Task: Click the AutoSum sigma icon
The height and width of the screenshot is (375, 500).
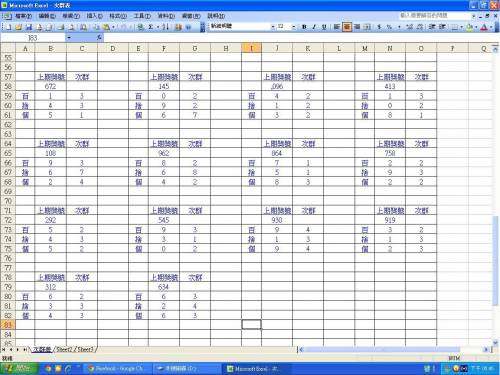Action: (x=151, y=27)
